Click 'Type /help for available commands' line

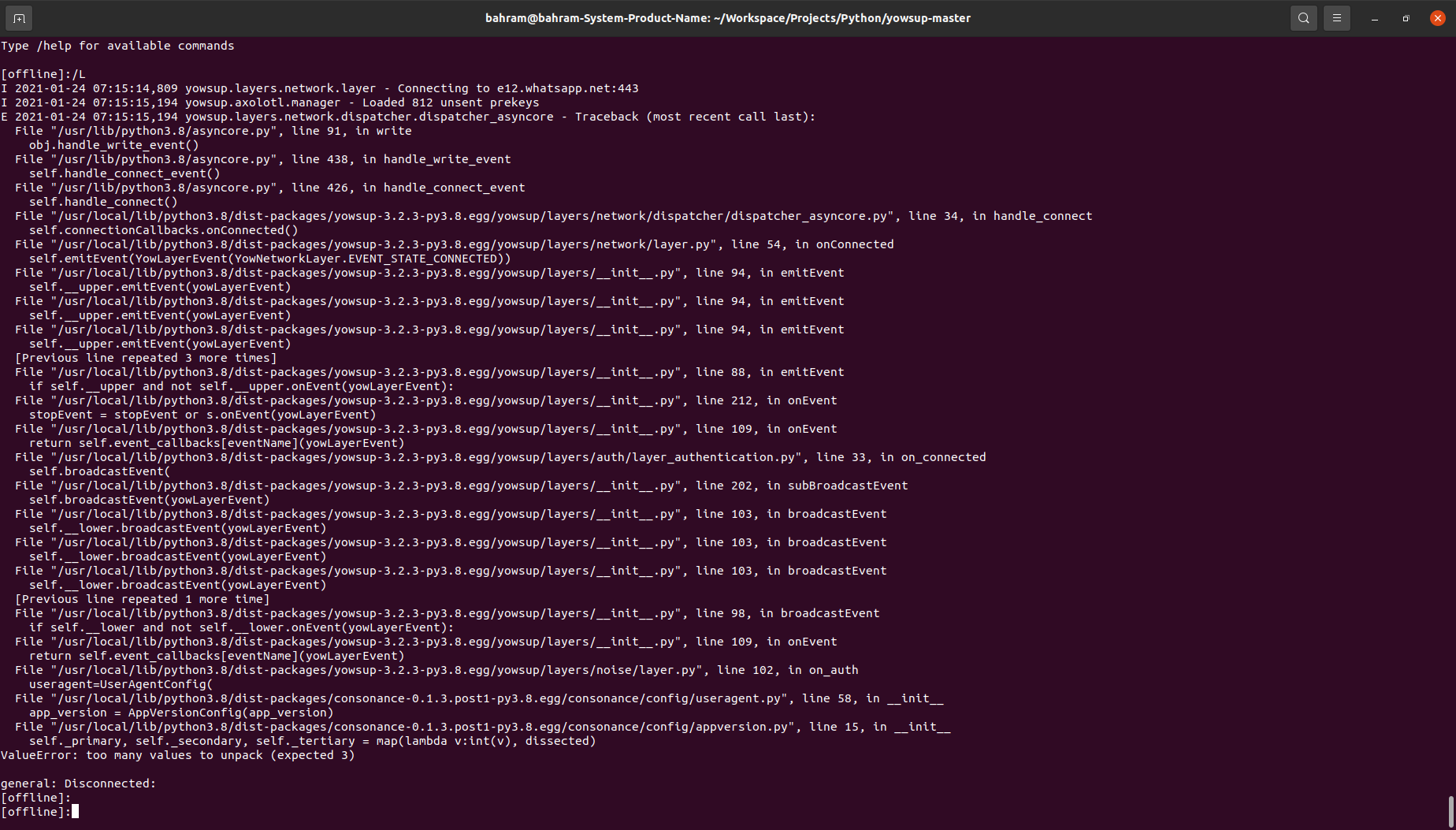117,46
